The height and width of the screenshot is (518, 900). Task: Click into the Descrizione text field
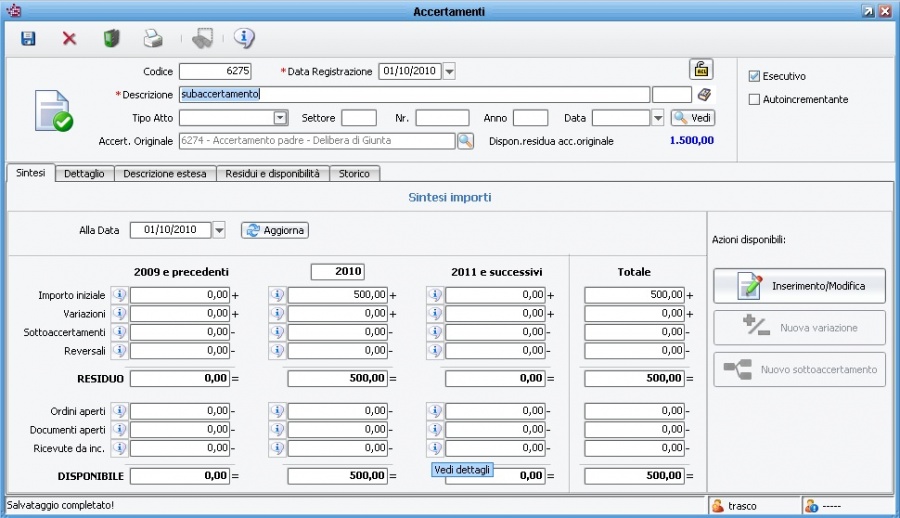[414, 95]
